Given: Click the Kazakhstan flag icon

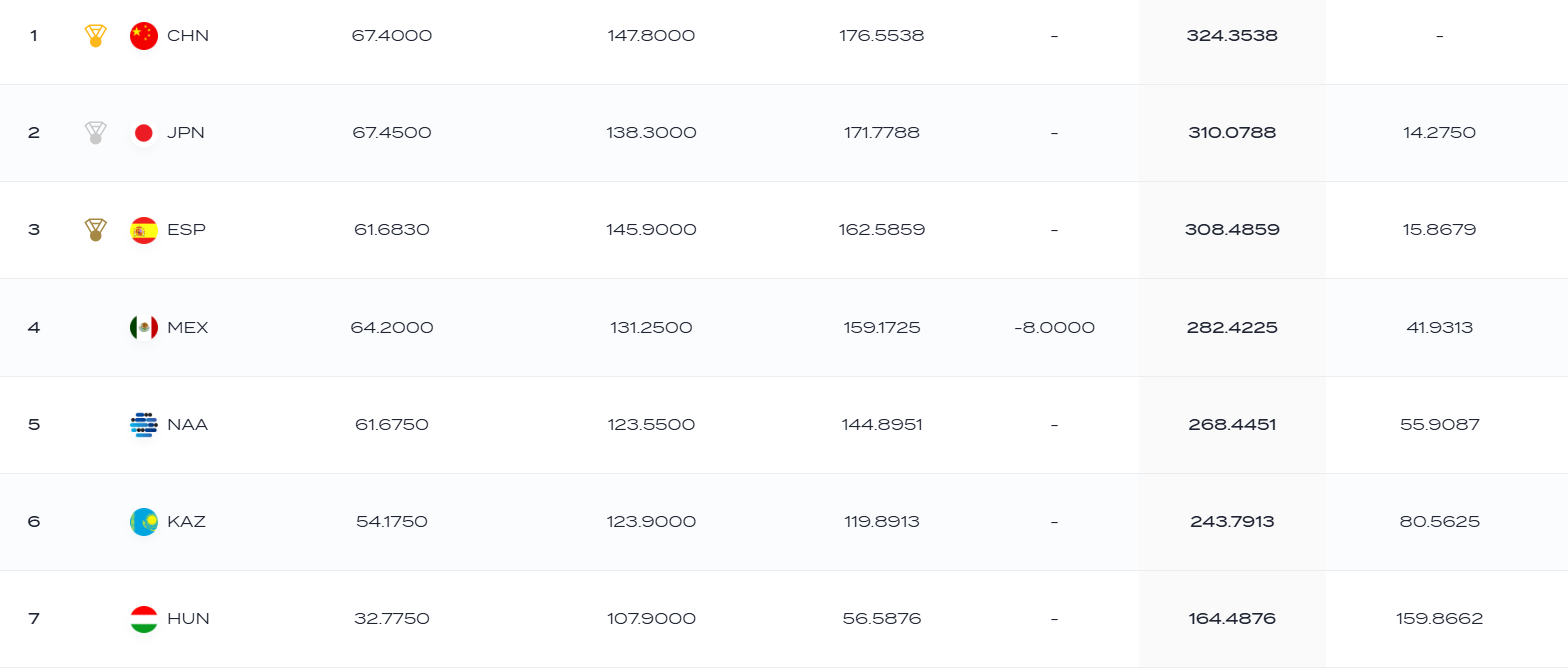Looking at the screenshot, I should 144,522.
